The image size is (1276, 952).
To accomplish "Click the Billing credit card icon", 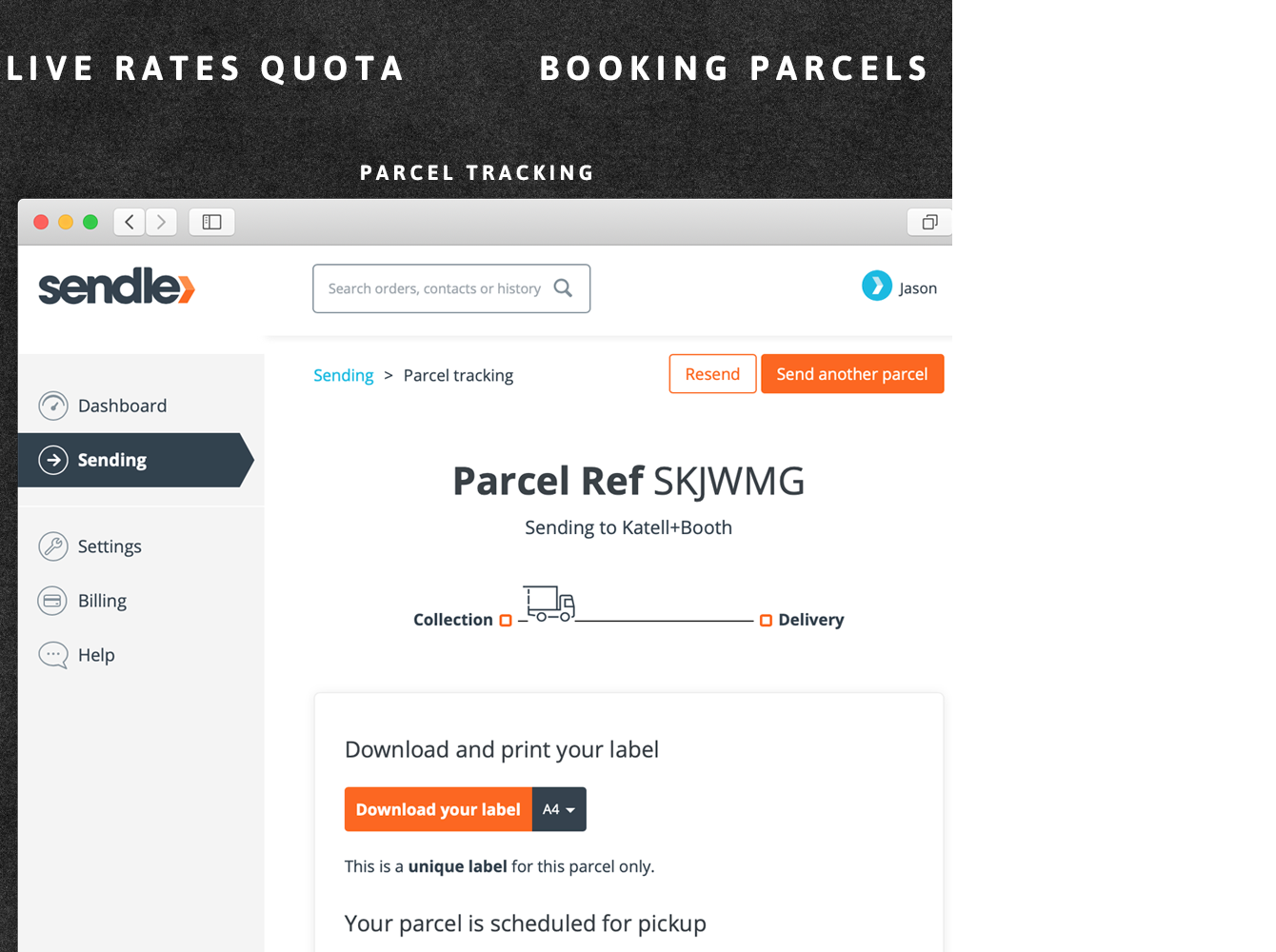I will pyautogui.click(x=53, y=601).
